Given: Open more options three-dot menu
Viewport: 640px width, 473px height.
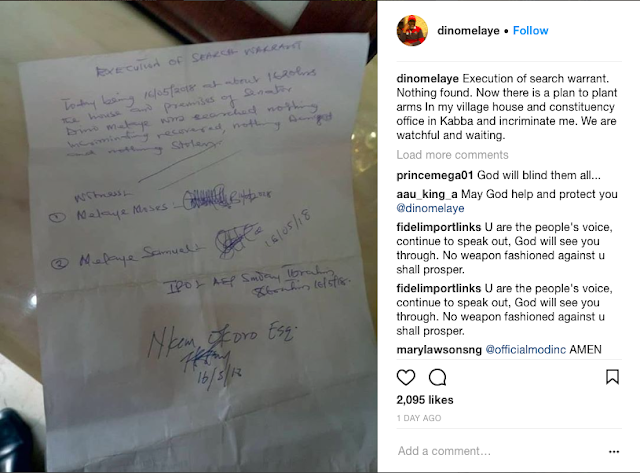Looking at the screenshot, I should pyautogui.click(x=614, y=451).
